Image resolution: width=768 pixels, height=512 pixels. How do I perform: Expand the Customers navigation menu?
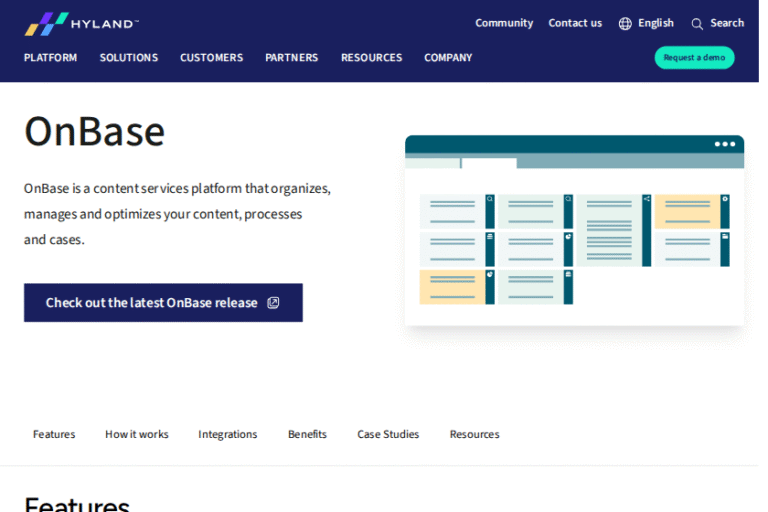tap(211, 58)
